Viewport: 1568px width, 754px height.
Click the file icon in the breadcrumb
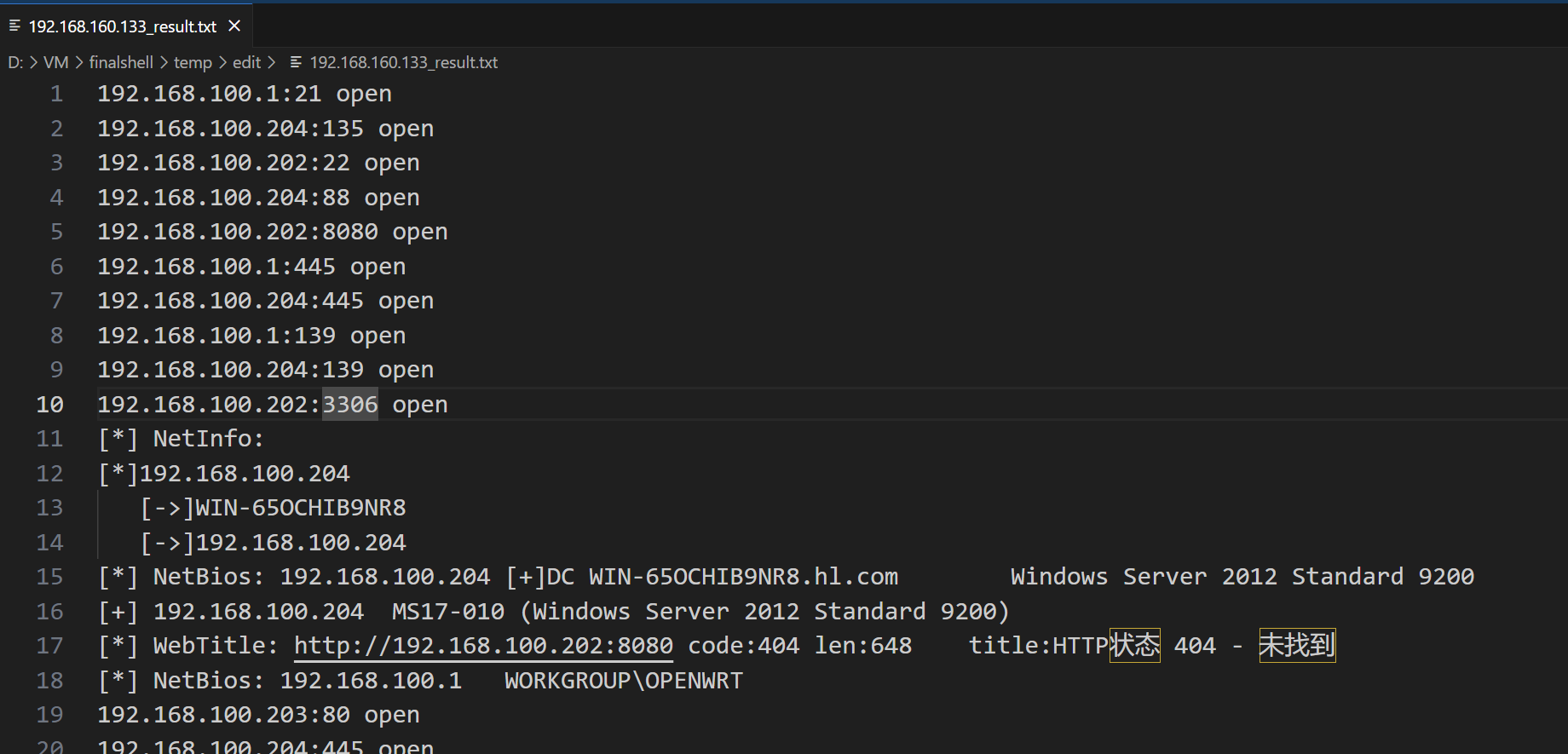pos(296,62)
